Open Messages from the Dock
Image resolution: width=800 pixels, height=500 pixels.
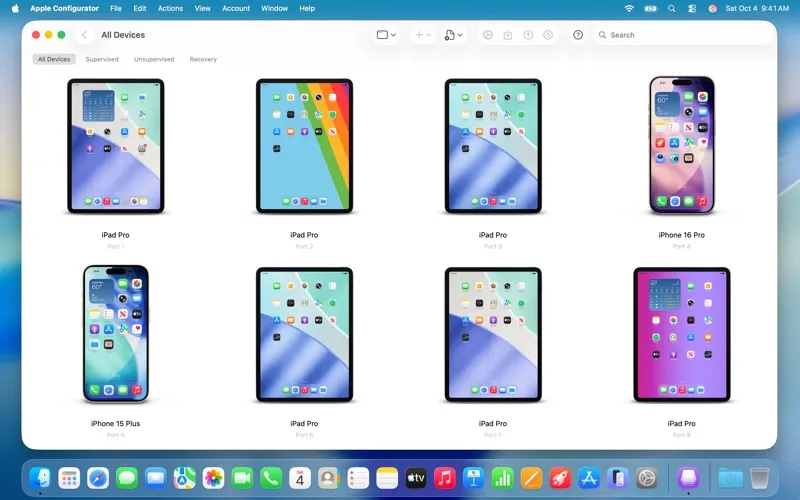127,478
